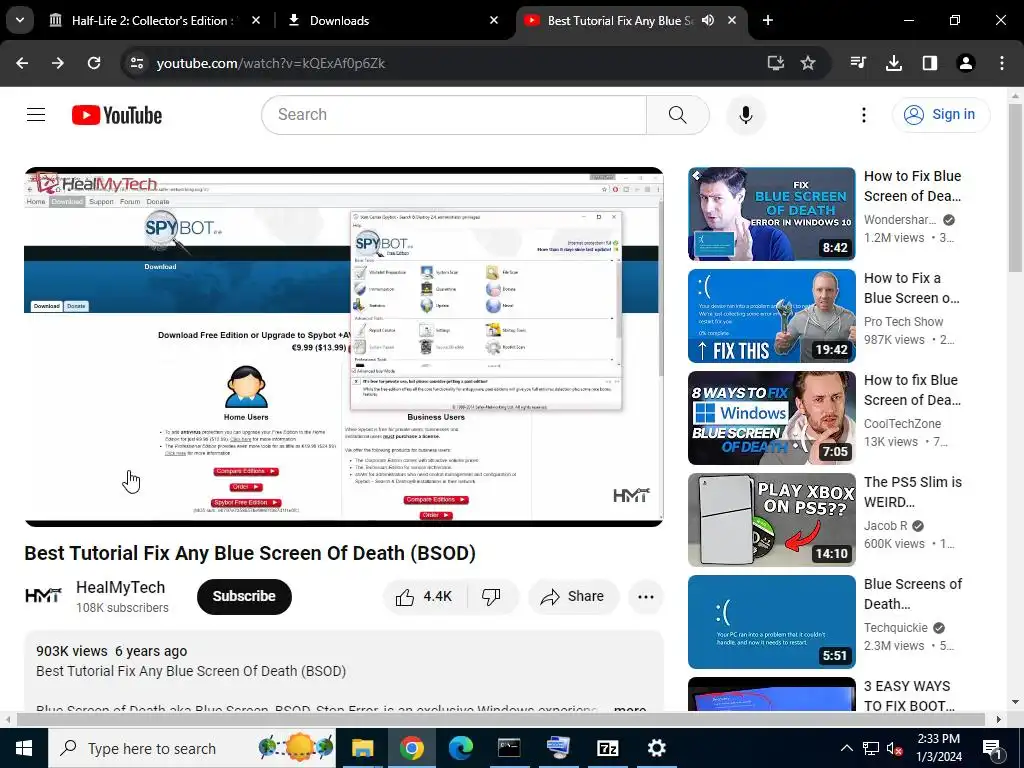Open Settings gear from the taskbar
The image size is (1024, 768).
coord(656,748)
